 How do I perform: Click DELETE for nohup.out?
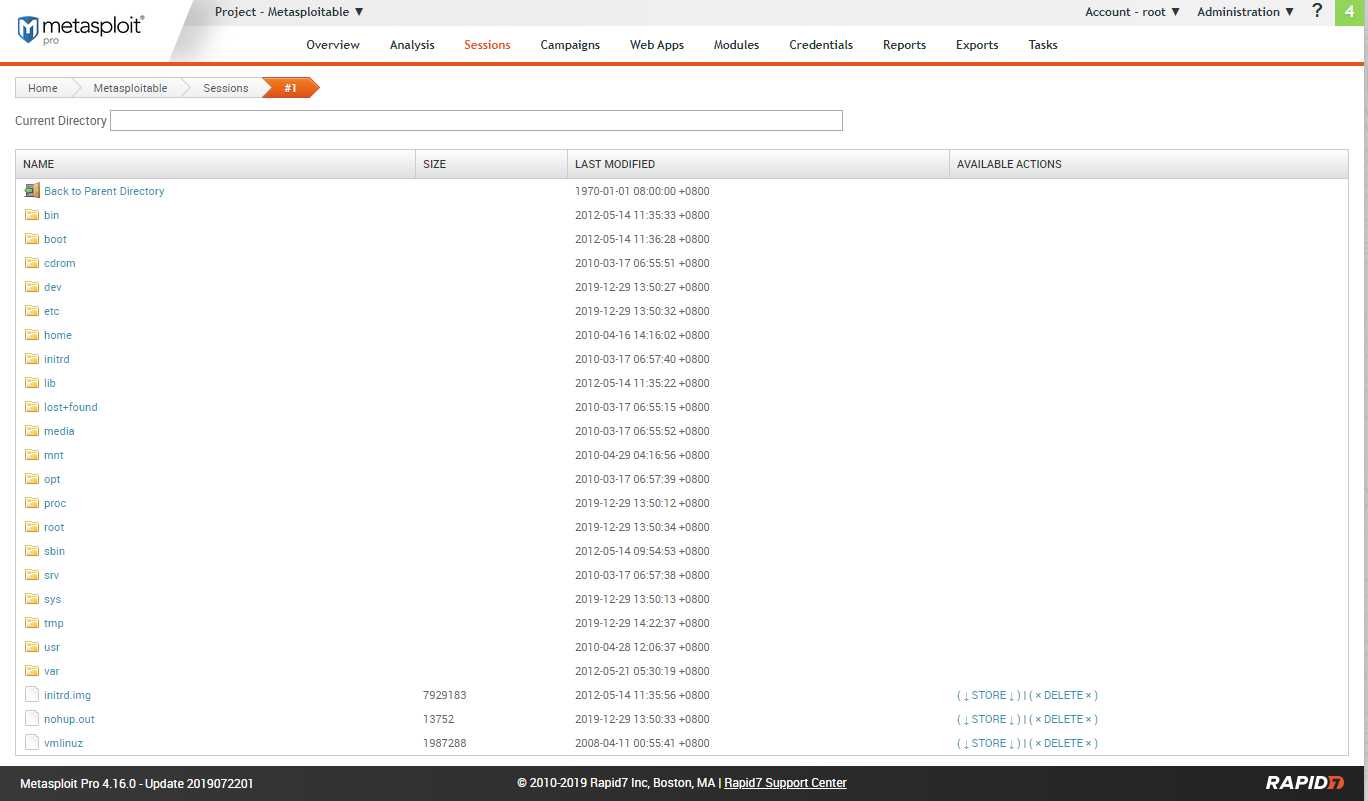[x=1063, y=719]
